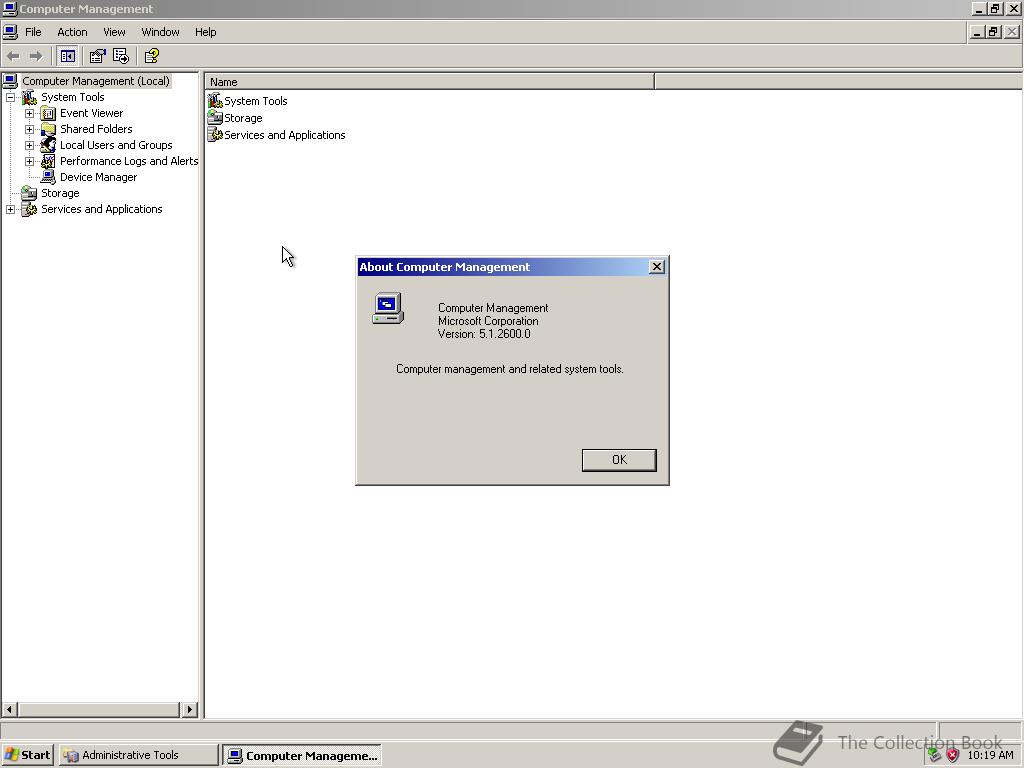Screen dimensions: 1024x768
Task: Select 'Storage' text in the right list
Action: click(243, 118)
